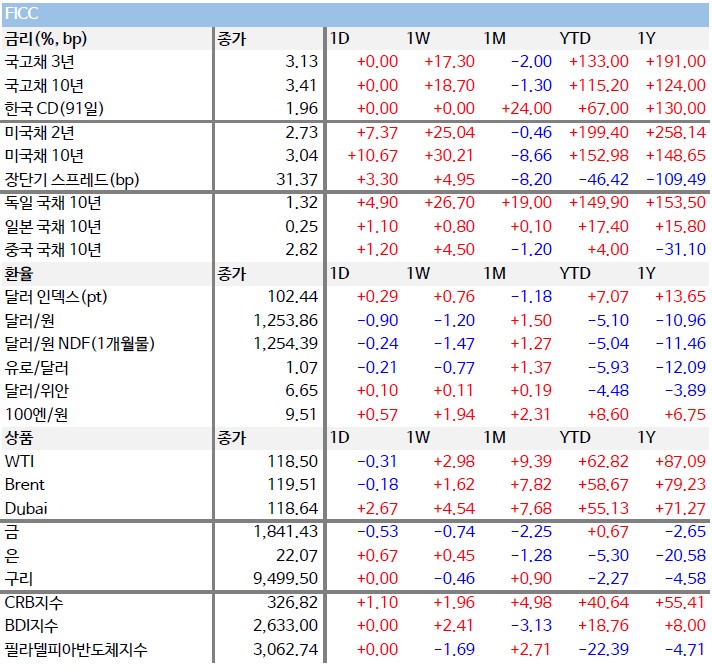Select closing value 31.37 for 장단기 스프레드
Image resolution: width=712 pixels, height=670 pixels.
(297, 179)
